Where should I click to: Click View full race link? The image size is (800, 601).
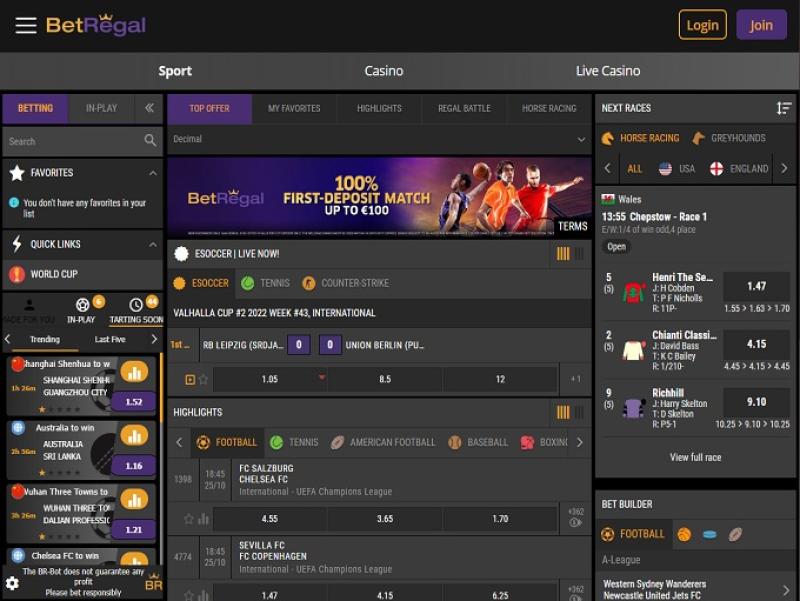click(x=695, y=457)
